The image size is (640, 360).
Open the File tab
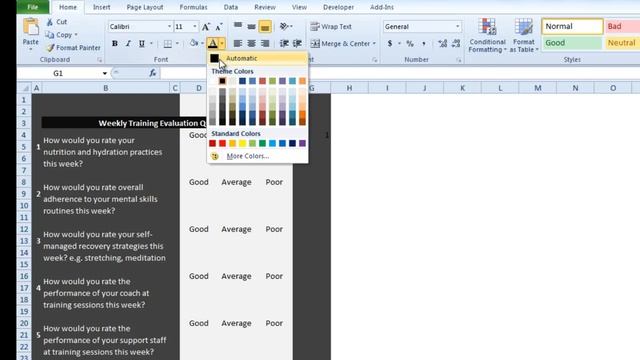pyautogui.click(x=33, y=7)
